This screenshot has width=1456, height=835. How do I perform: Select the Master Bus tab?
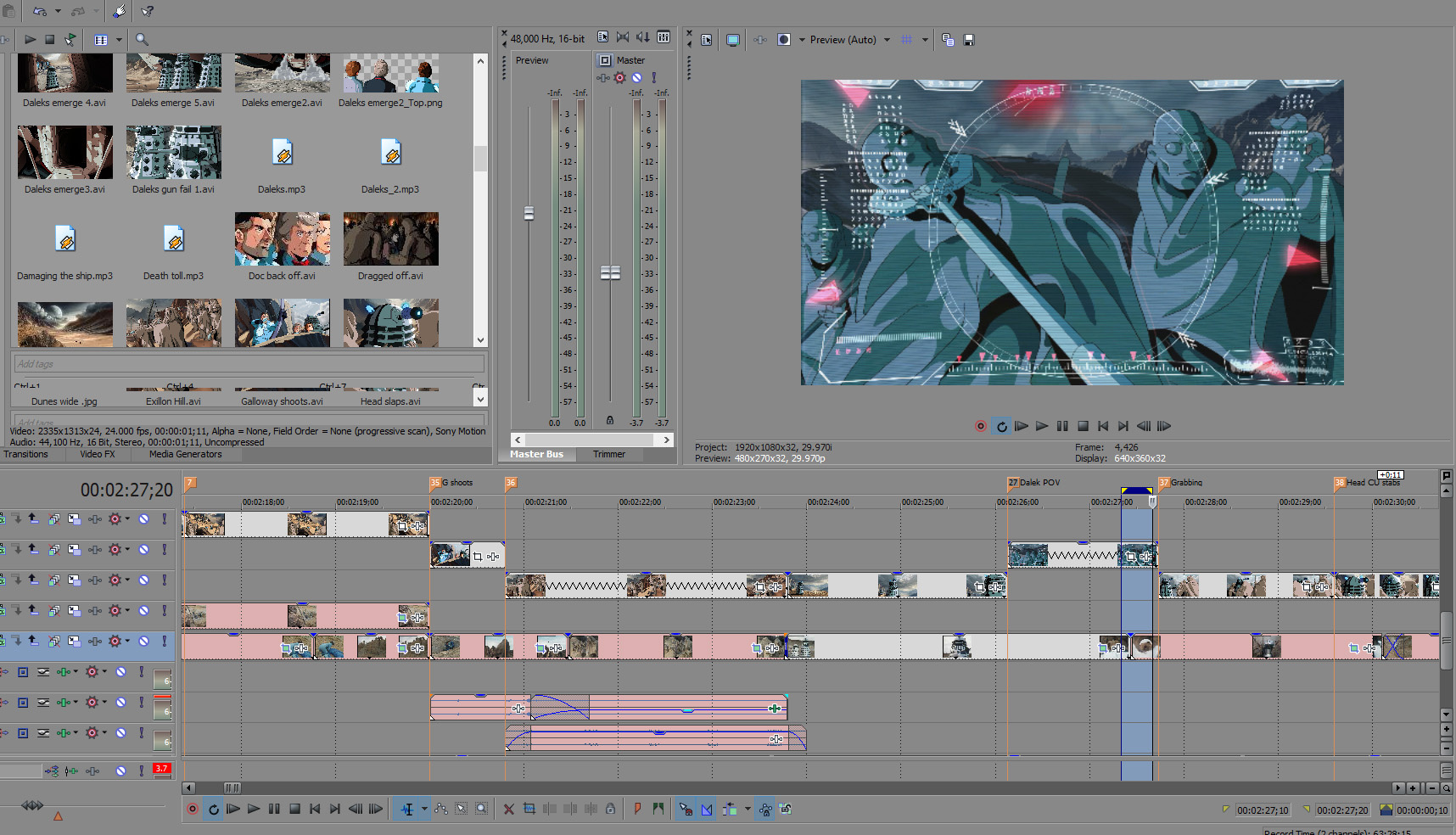pyautogui.click(x=536, y=454)
